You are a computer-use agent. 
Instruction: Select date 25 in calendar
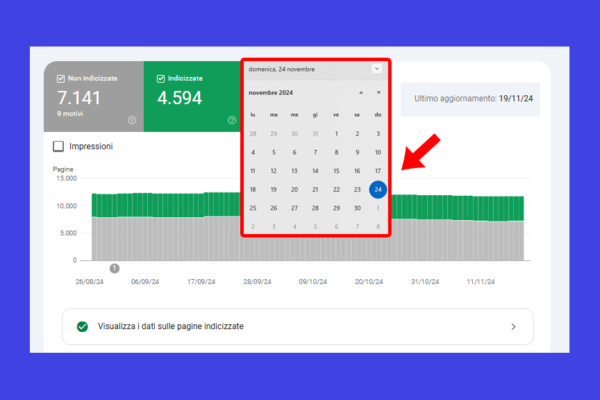click(253, 208)
